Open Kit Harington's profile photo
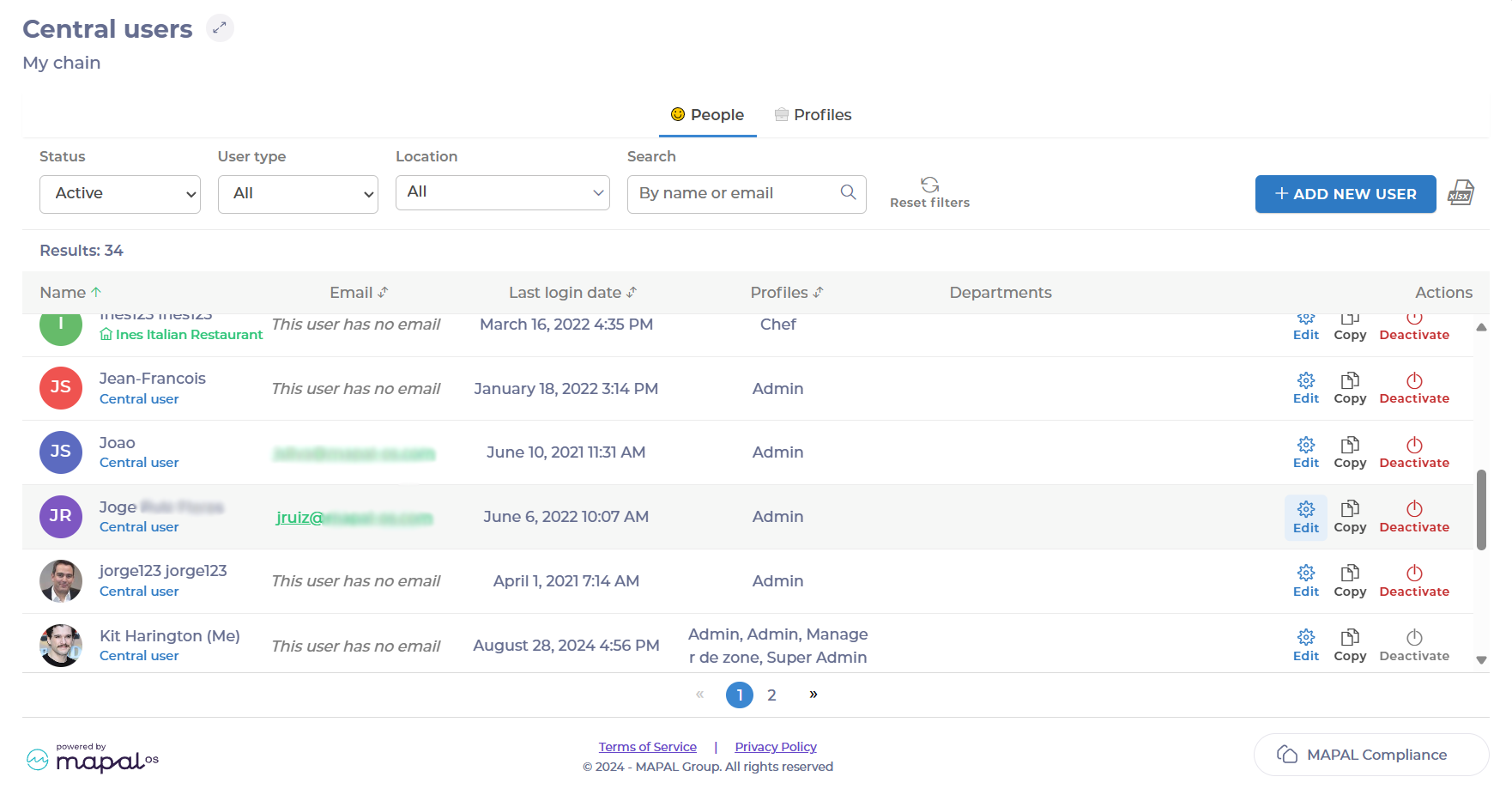This screenshot has height=789, width=1512. point(61,646)
